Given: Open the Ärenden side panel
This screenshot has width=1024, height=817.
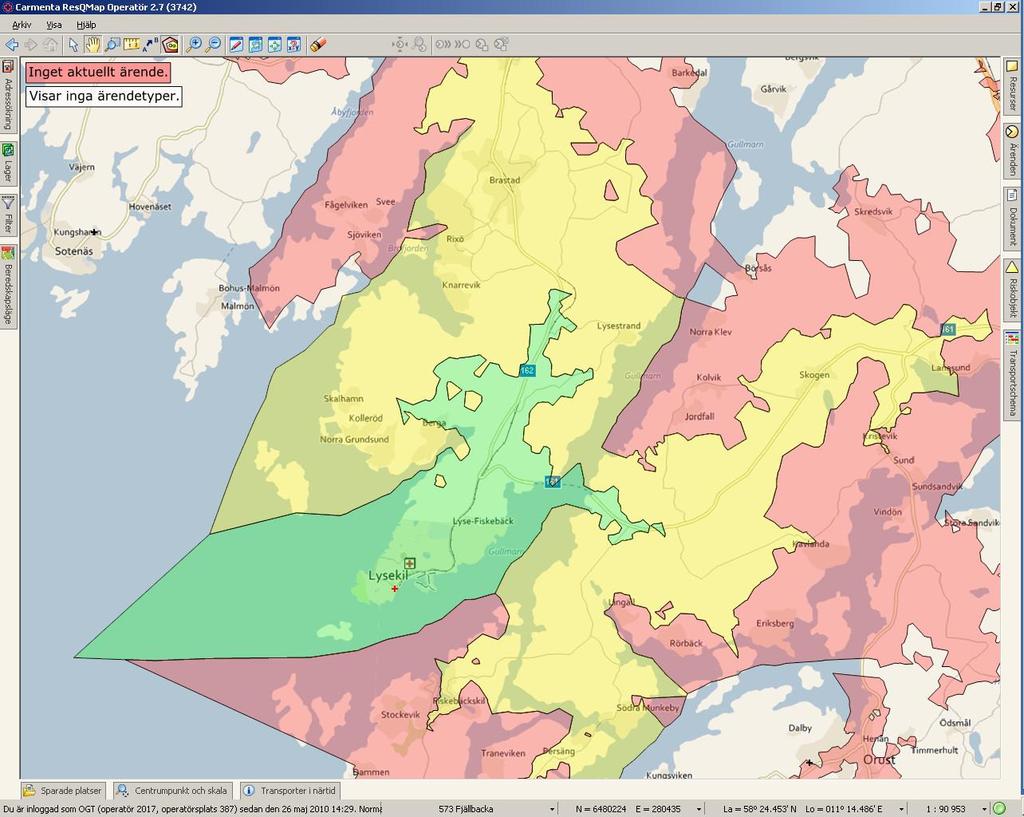Looking at the screenshot, I should click(1012, 151).
